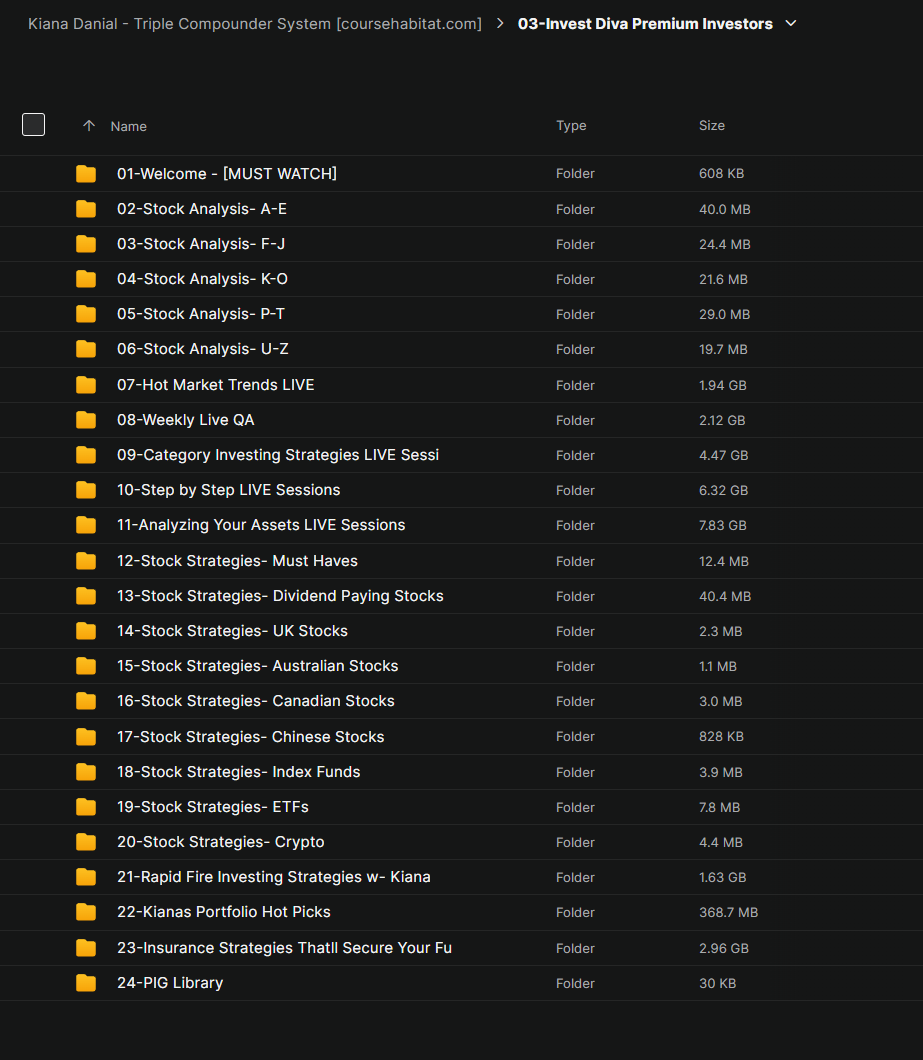Click the folder icon for 01-Welcome

[x=86, y=174]
